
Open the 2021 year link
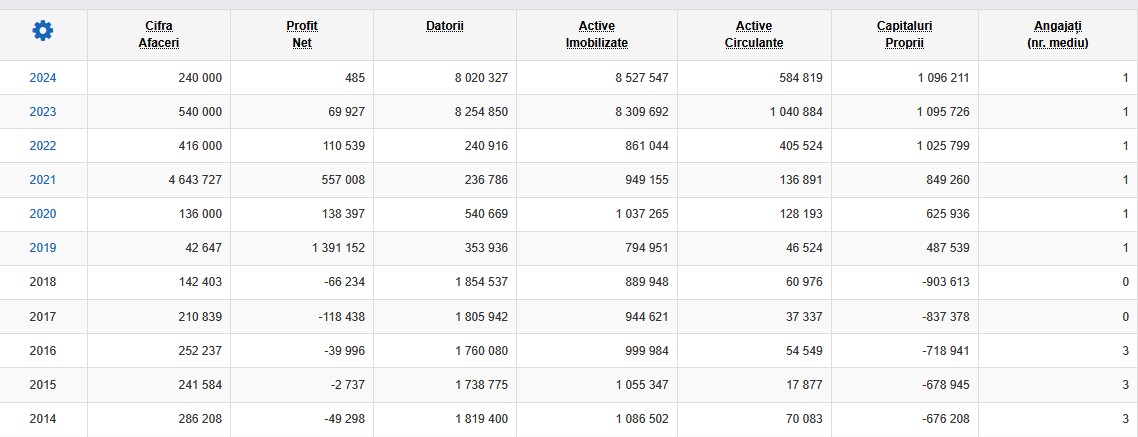[x=43, y=180]
